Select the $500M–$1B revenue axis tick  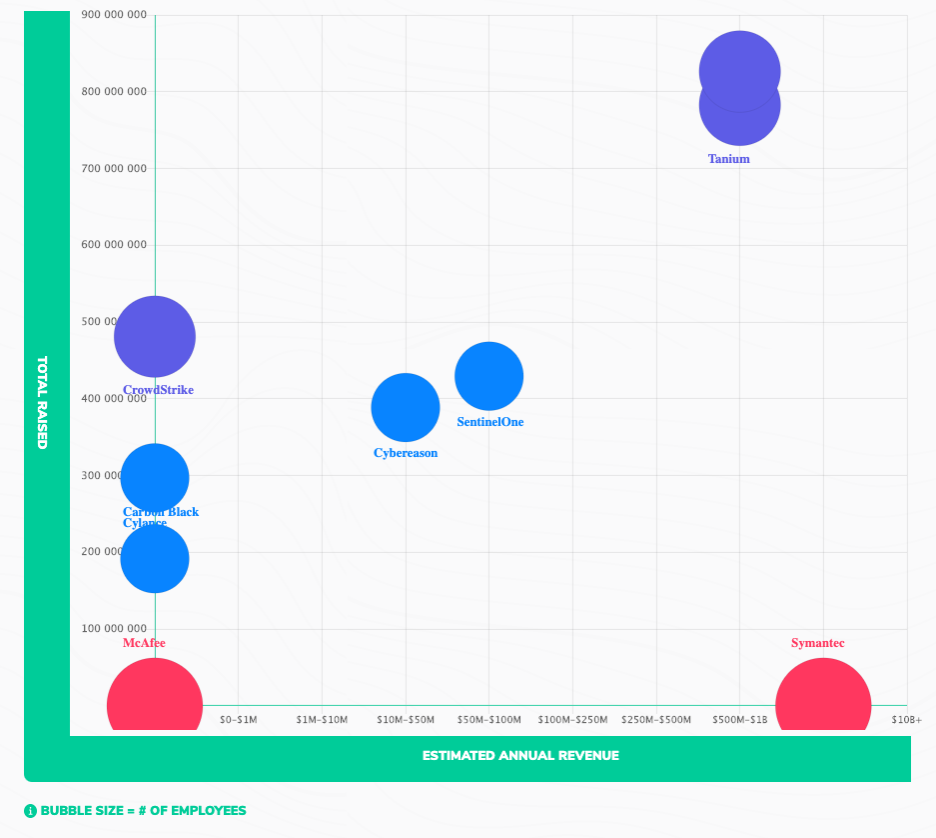pos(739,720)
